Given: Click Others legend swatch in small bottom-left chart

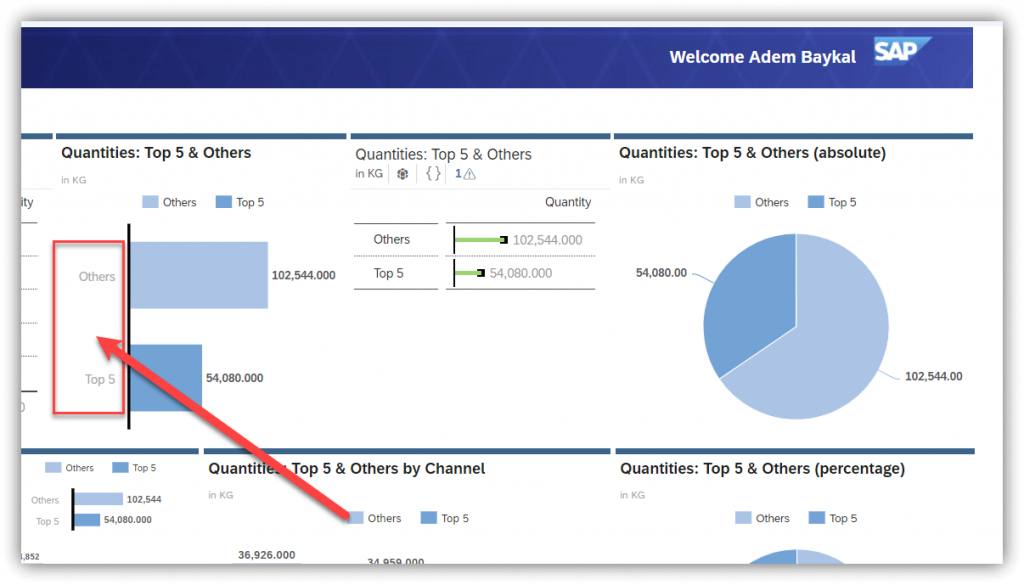Looking at the screenshot, I should tap(53, 467).
